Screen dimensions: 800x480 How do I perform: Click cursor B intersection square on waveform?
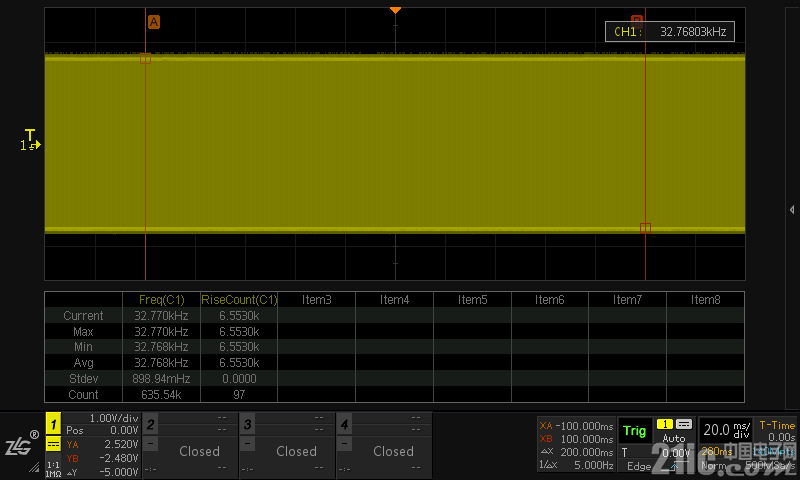[645, 228]
